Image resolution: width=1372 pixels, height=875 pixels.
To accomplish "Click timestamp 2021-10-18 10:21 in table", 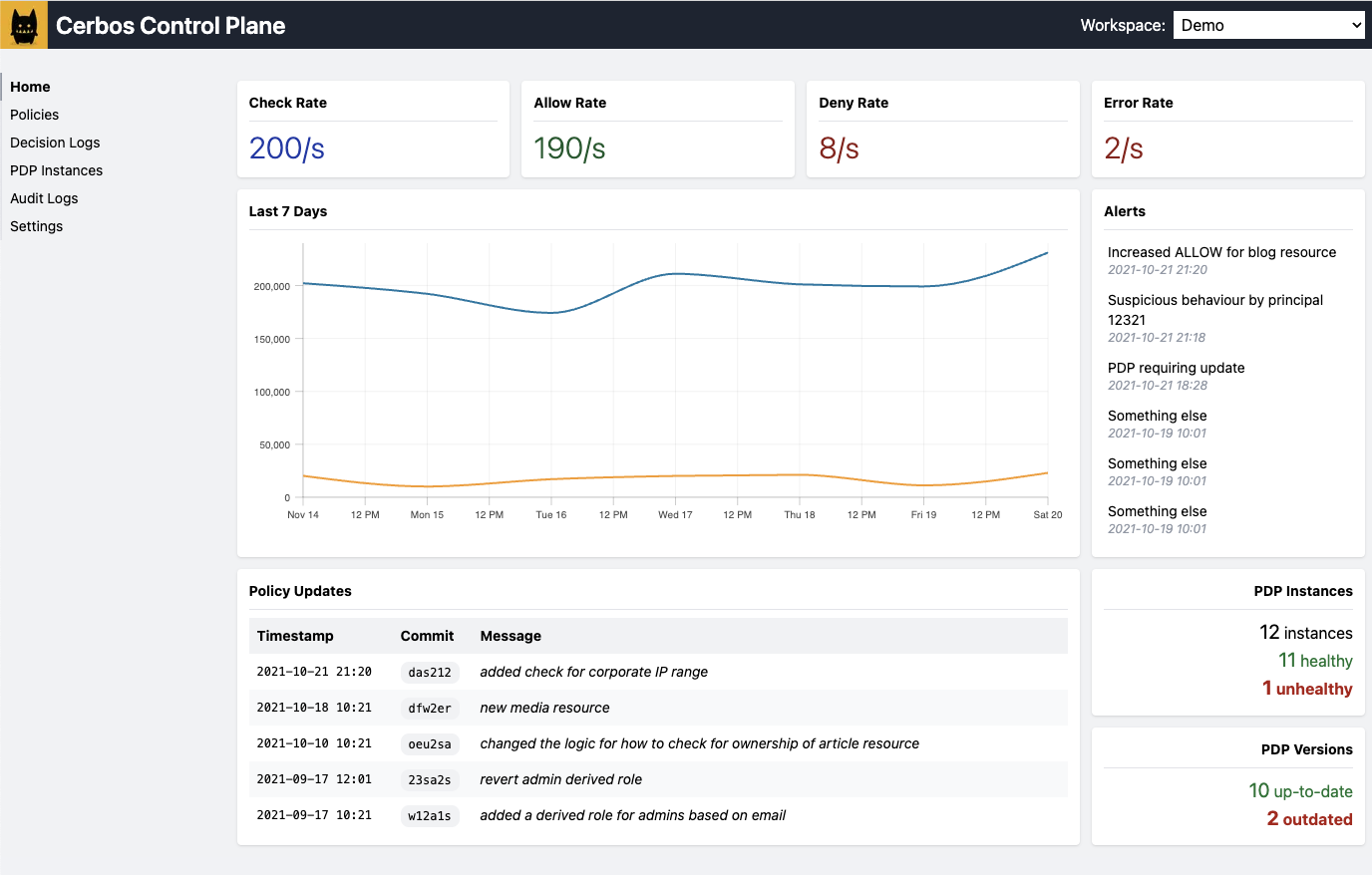I will click(x=314, y=708).
